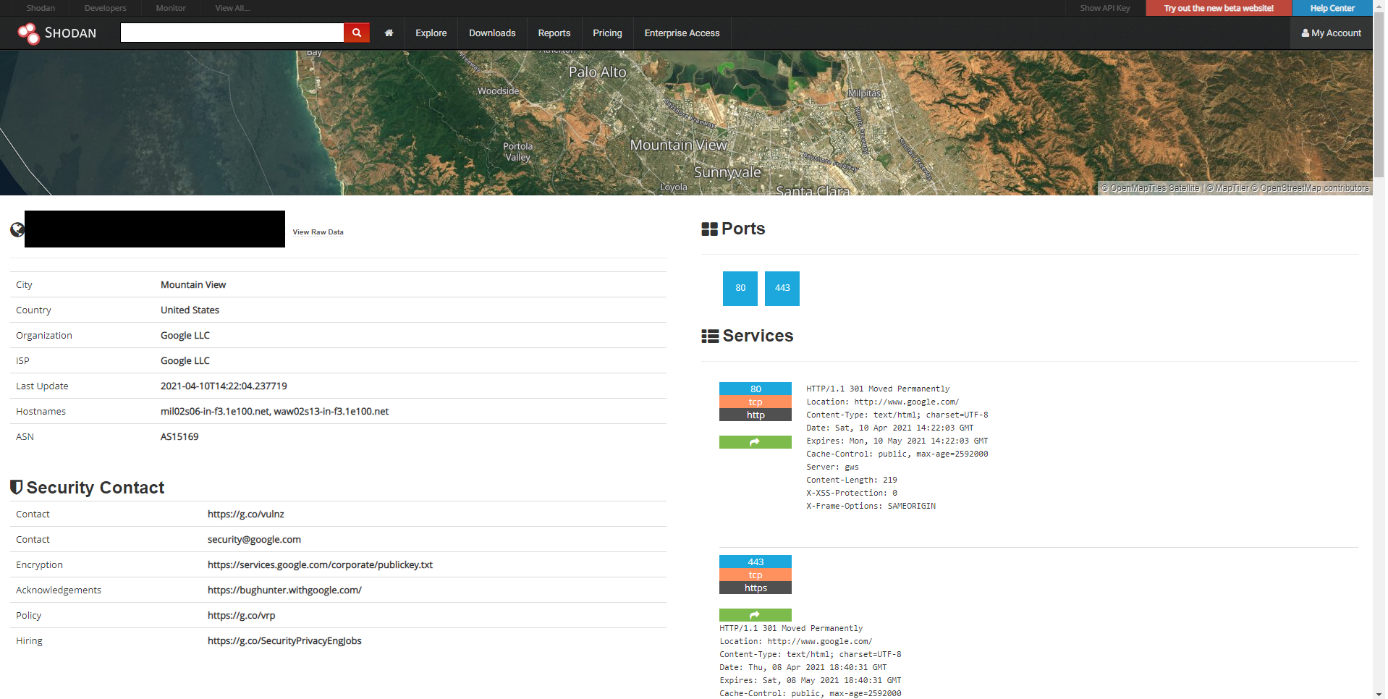The image size is (1388, 699).
Task: Click the MapTiler attribution link
Action: pyautogui.click(x=1226, y=188)
